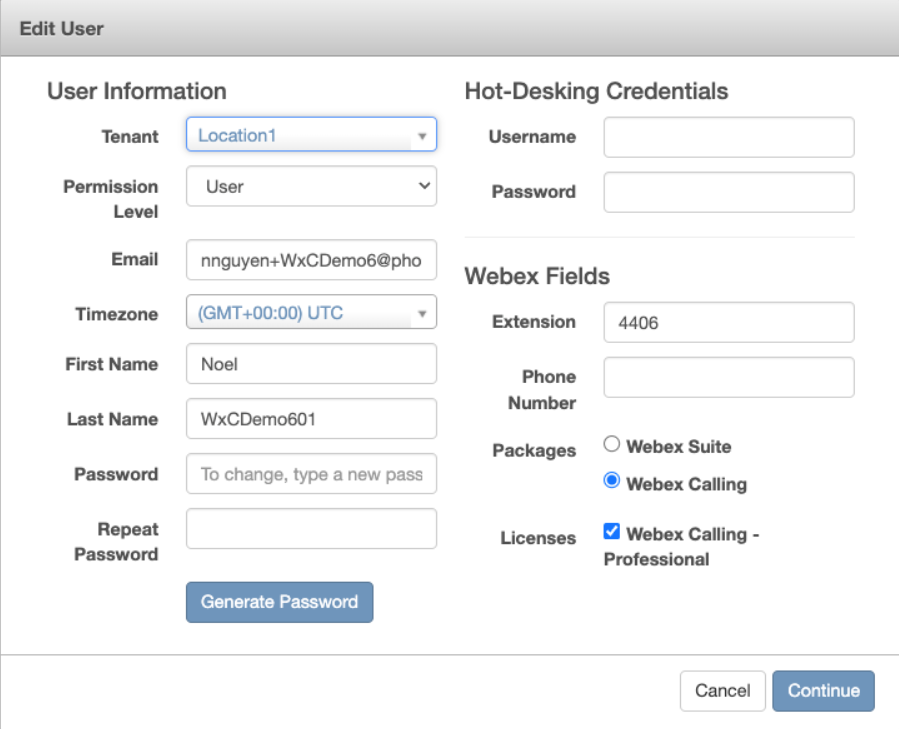The image size is (899, 729).
Task: Click the First Name field containing Noel
Action: tap(311, 364)
